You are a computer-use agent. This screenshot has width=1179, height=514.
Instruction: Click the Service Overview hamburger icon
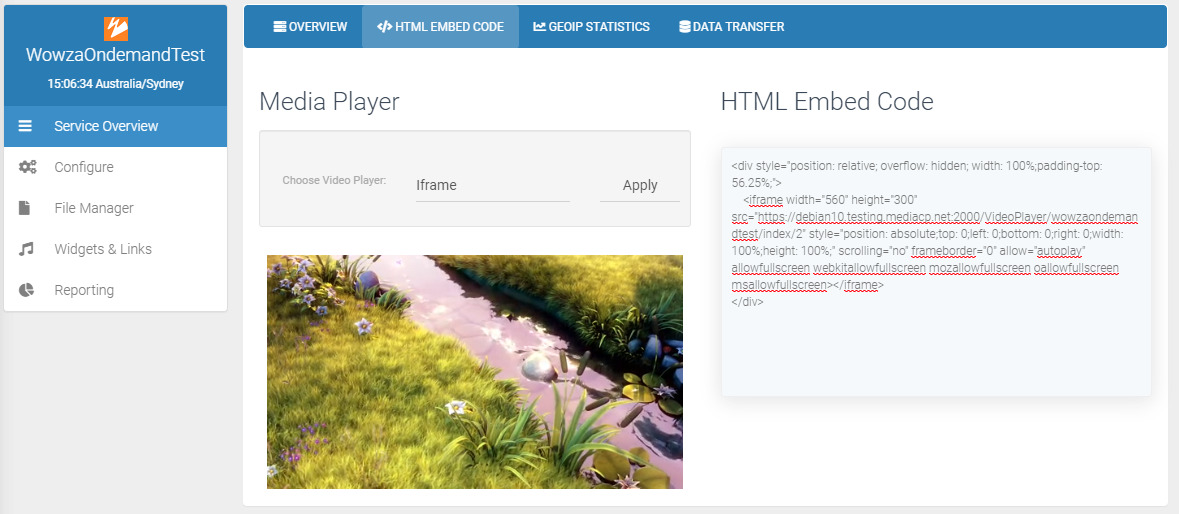point(25,126)
